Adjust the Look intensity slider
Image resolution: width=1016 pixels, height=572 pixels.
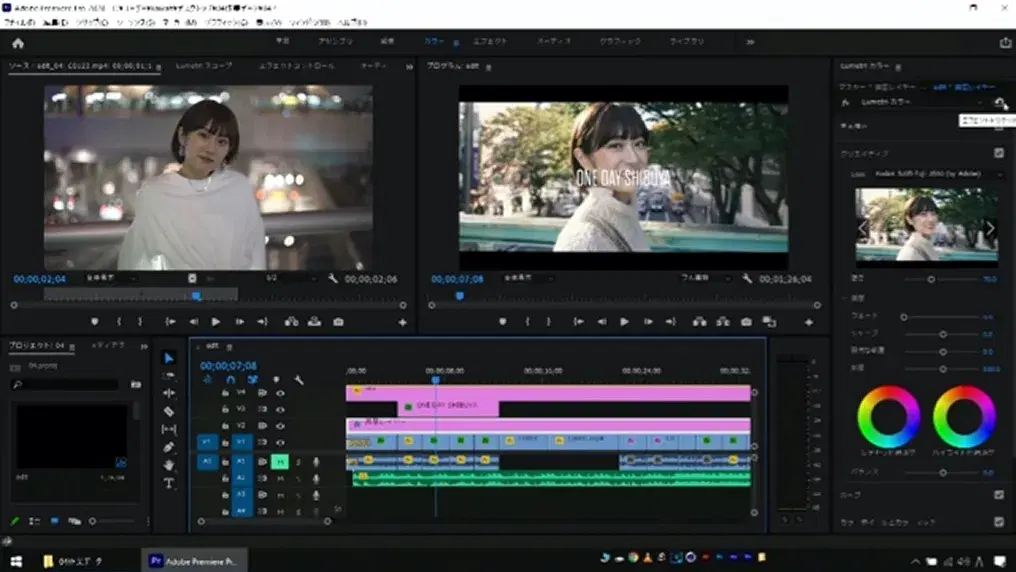(931, 279)
